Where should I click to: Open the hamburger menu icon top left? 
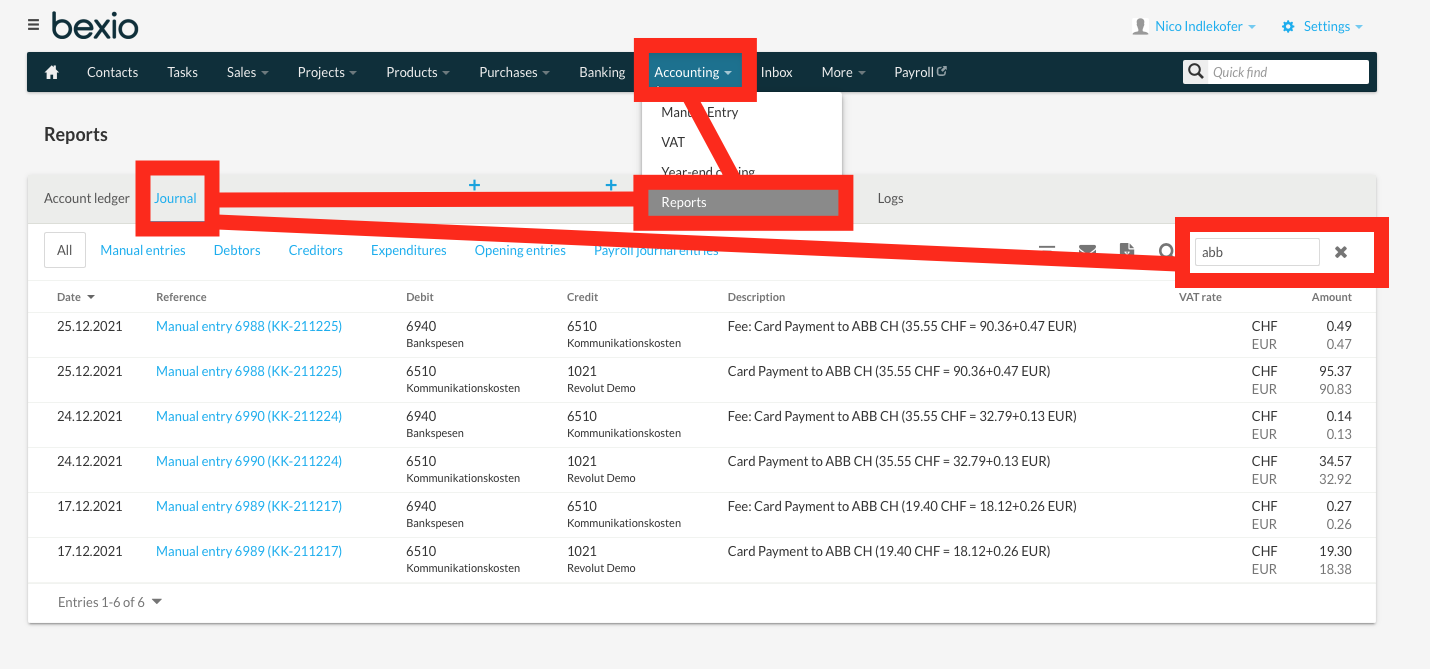click(33, 25)
